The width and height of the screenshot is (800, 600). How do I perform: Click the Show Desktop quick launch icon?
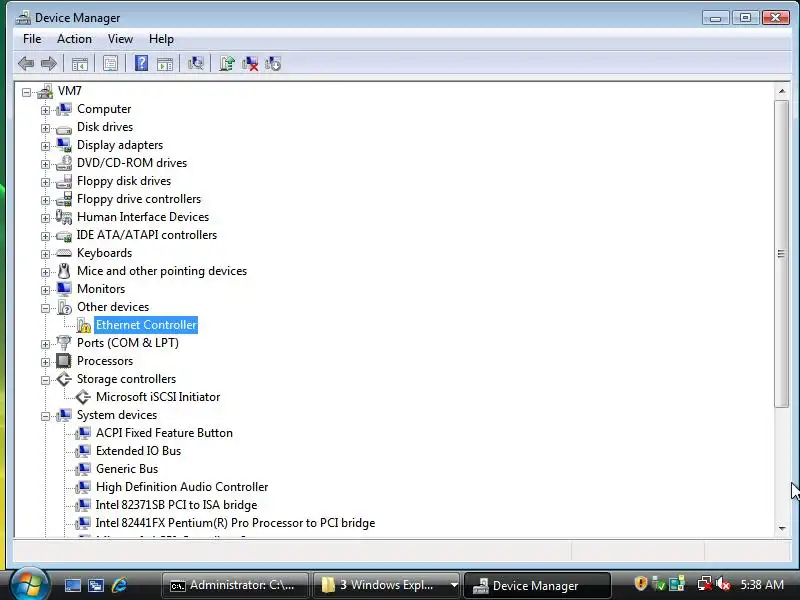coord(72,585)
